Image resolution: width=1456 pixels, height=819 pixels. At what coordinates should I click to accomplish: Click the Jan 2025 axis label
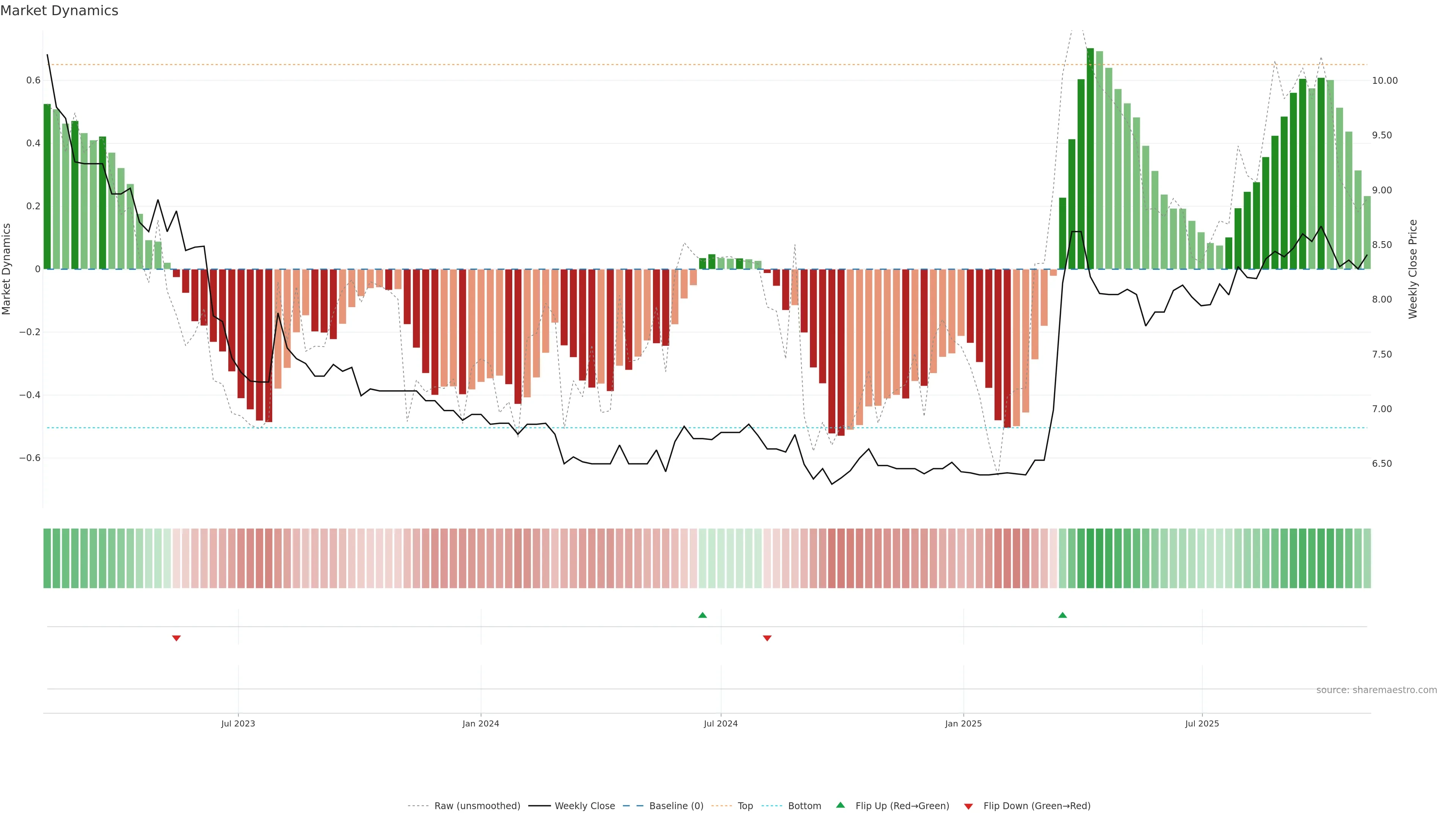(963, 723)
